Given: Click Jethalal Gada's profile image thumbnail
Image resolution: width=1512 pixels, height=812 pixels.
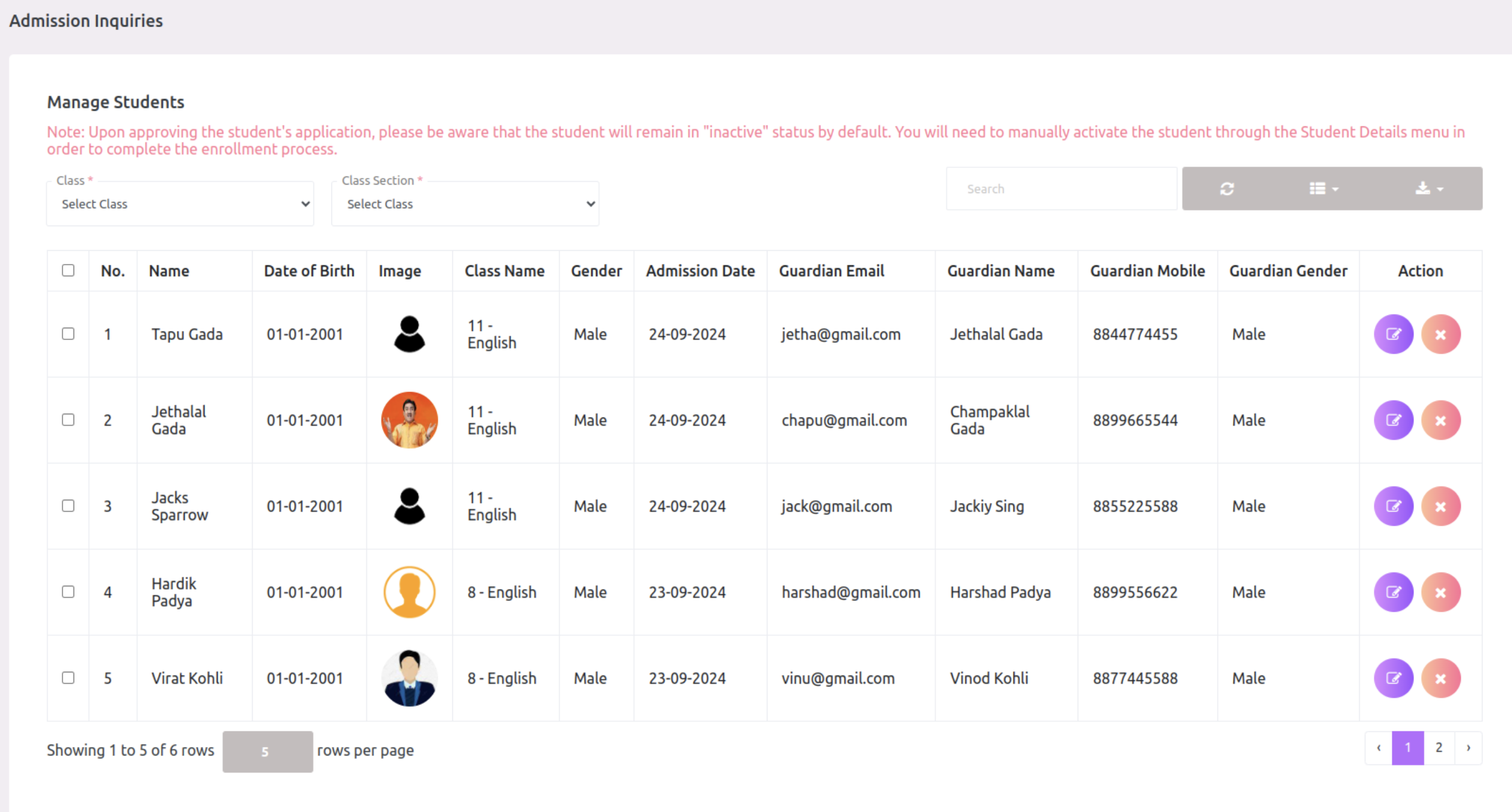Looking at the screenshot, I should click(409, 420).
